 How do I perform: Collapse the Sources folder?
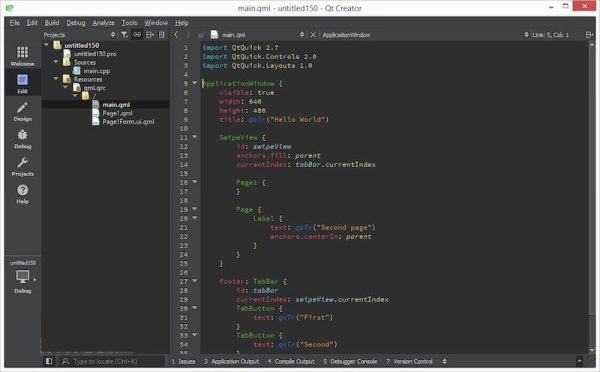[56, 61]
